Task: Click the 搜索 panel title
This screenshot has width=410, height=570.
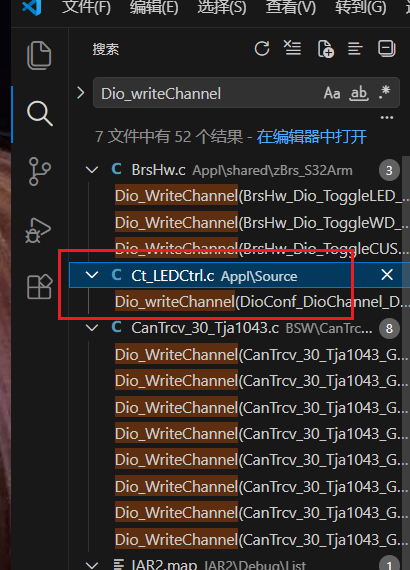Action: click(105, 49)
